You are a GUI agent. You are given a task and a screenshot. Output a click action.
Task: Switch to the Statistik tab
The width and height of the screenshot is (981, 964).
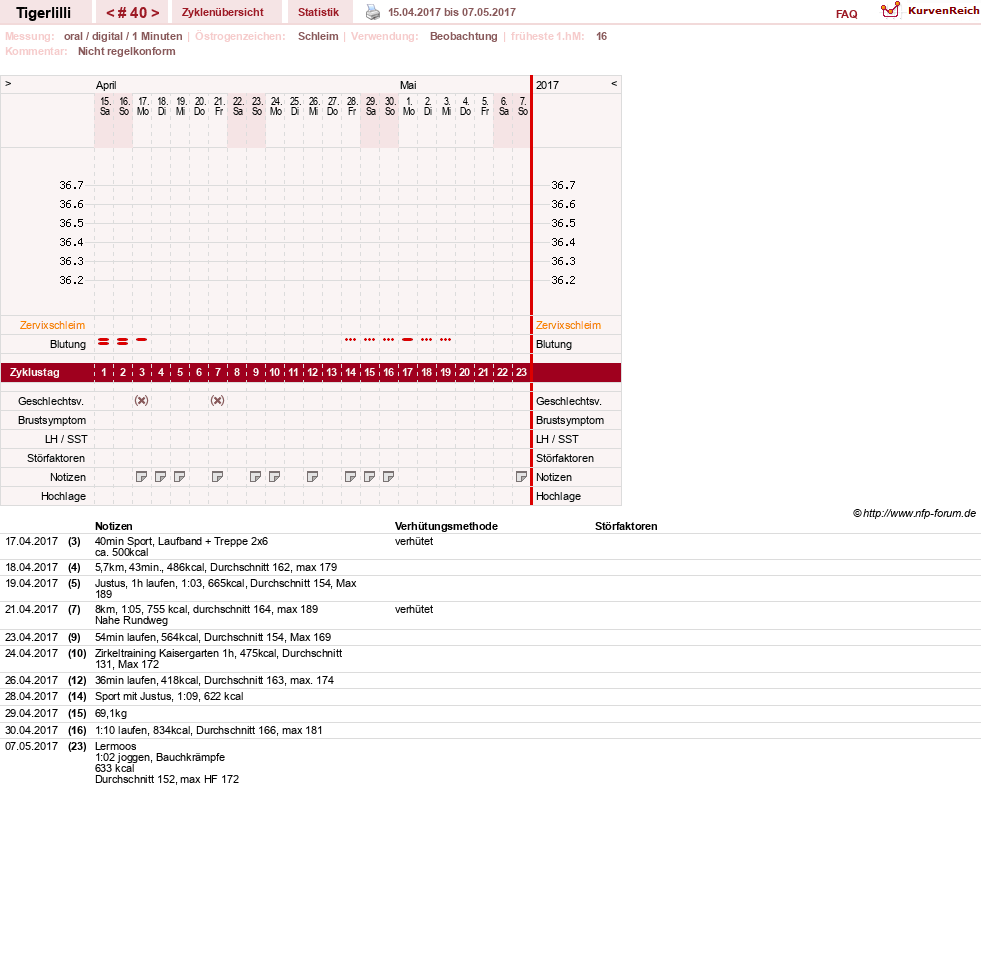[318, 12]
